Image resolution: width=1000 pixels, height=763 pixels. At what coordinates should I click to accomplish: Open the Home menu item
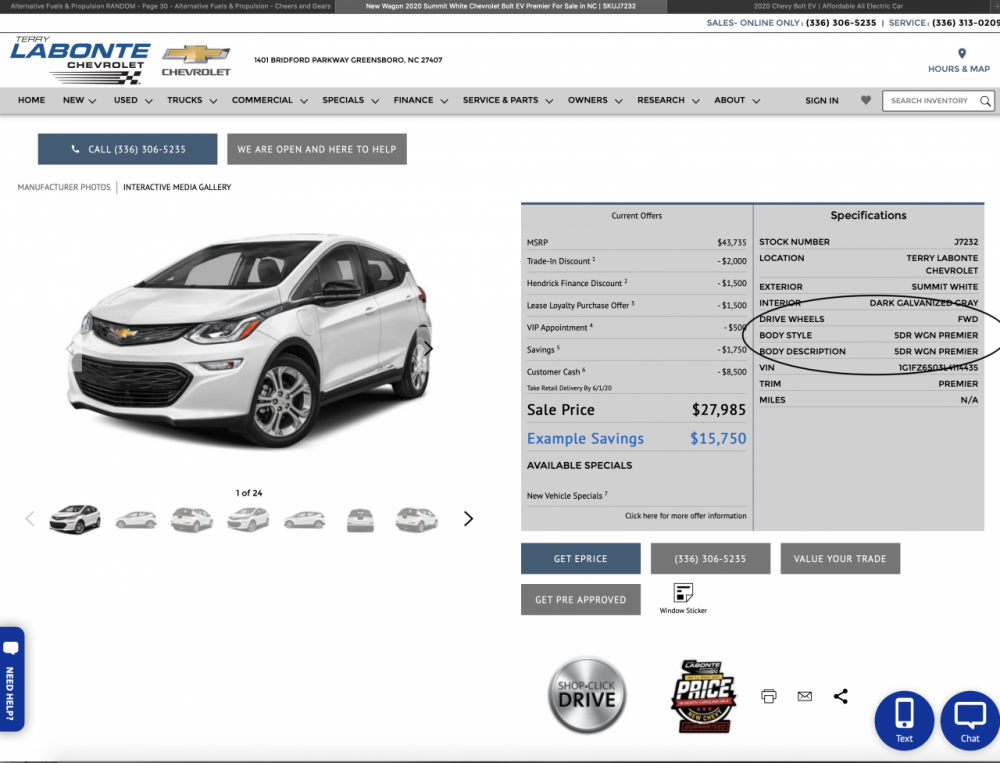click(x=31, y=100)
